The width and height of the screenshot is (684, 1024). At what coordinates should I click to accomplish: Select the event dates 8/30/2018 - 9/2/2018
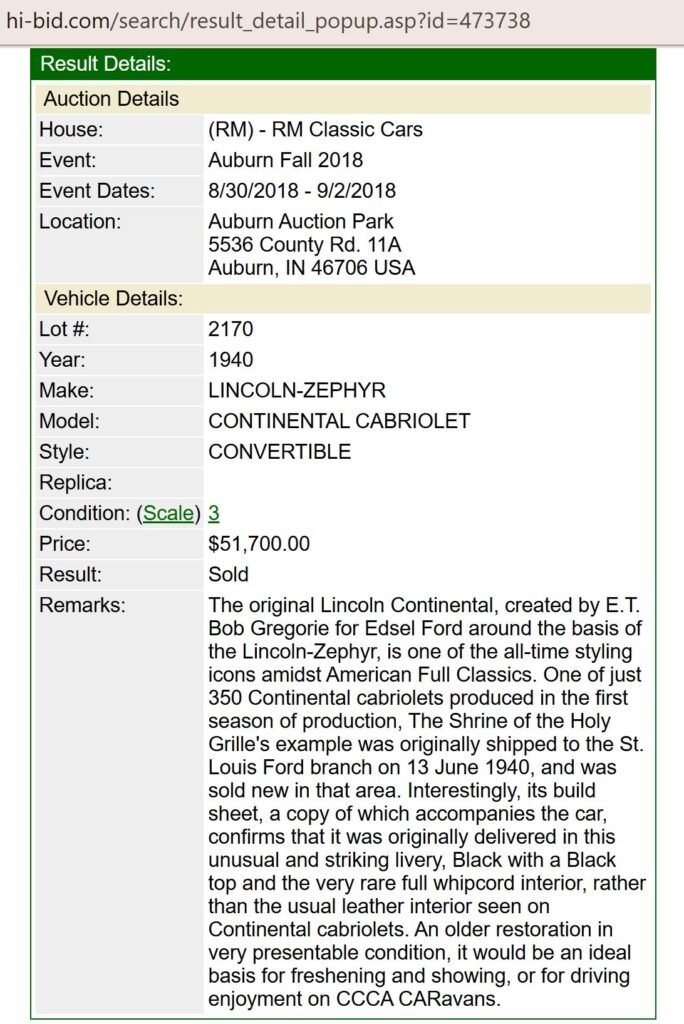pos(301,191)
